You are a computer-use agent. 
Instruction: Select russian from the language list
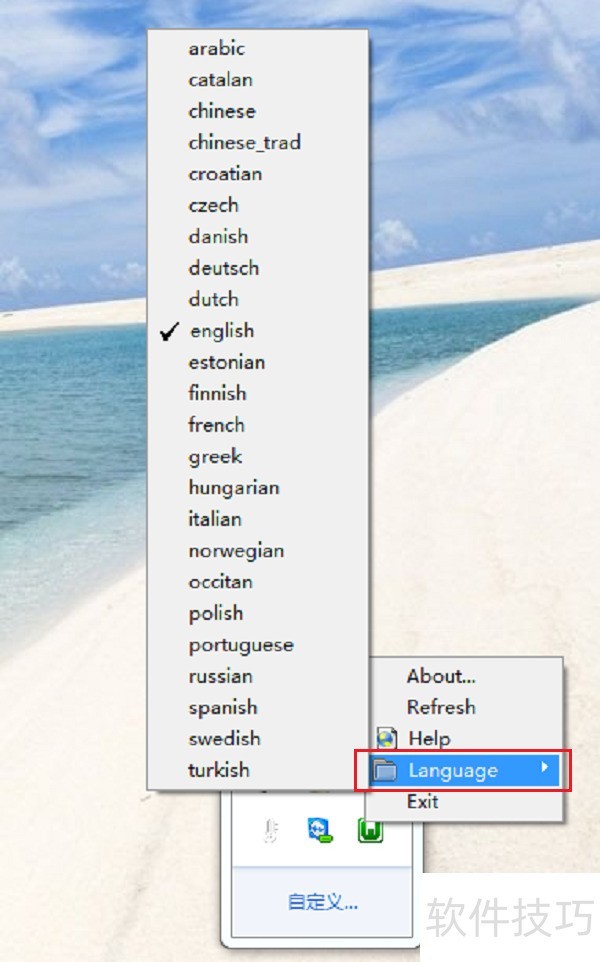click(x=221, y=676)
